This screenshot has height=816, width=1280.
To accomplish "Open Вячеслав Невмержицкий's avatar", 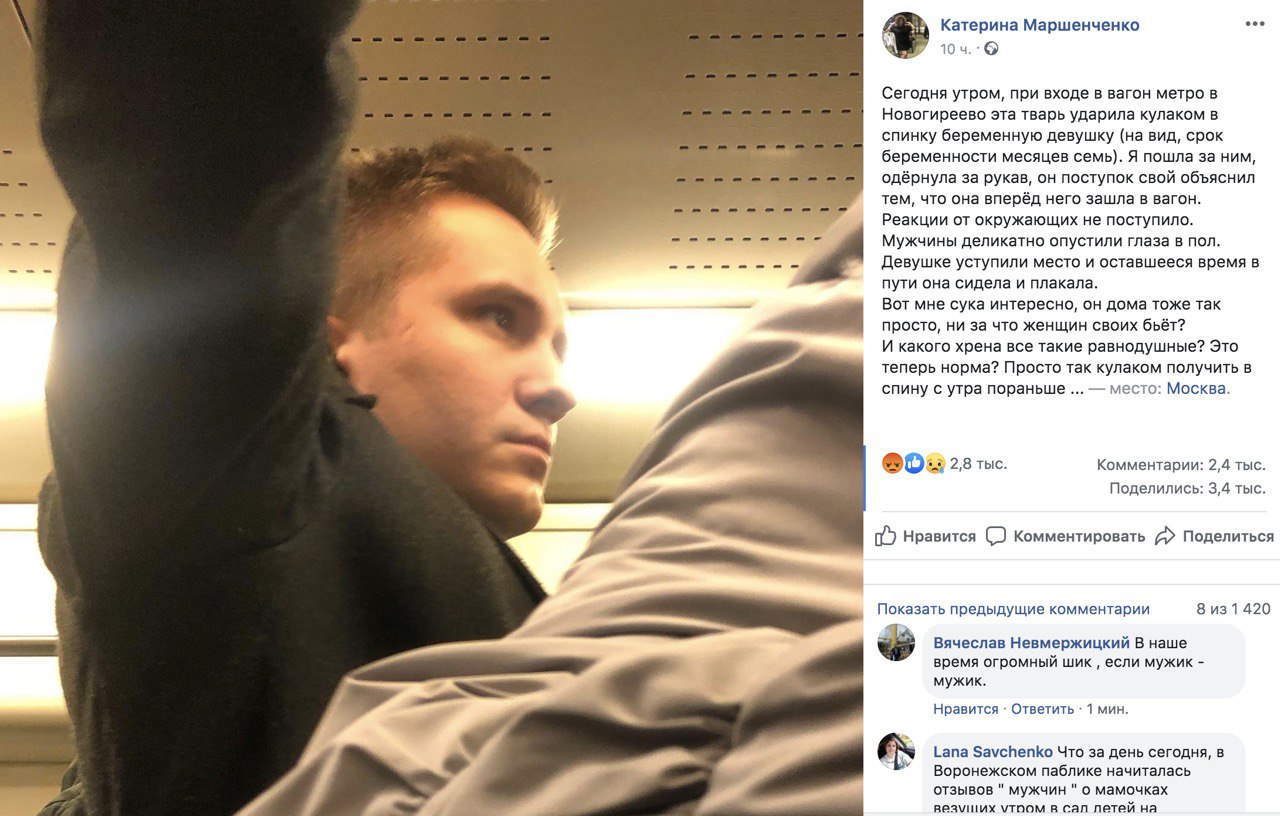I will pyautogui.click(x=896, y=642).
